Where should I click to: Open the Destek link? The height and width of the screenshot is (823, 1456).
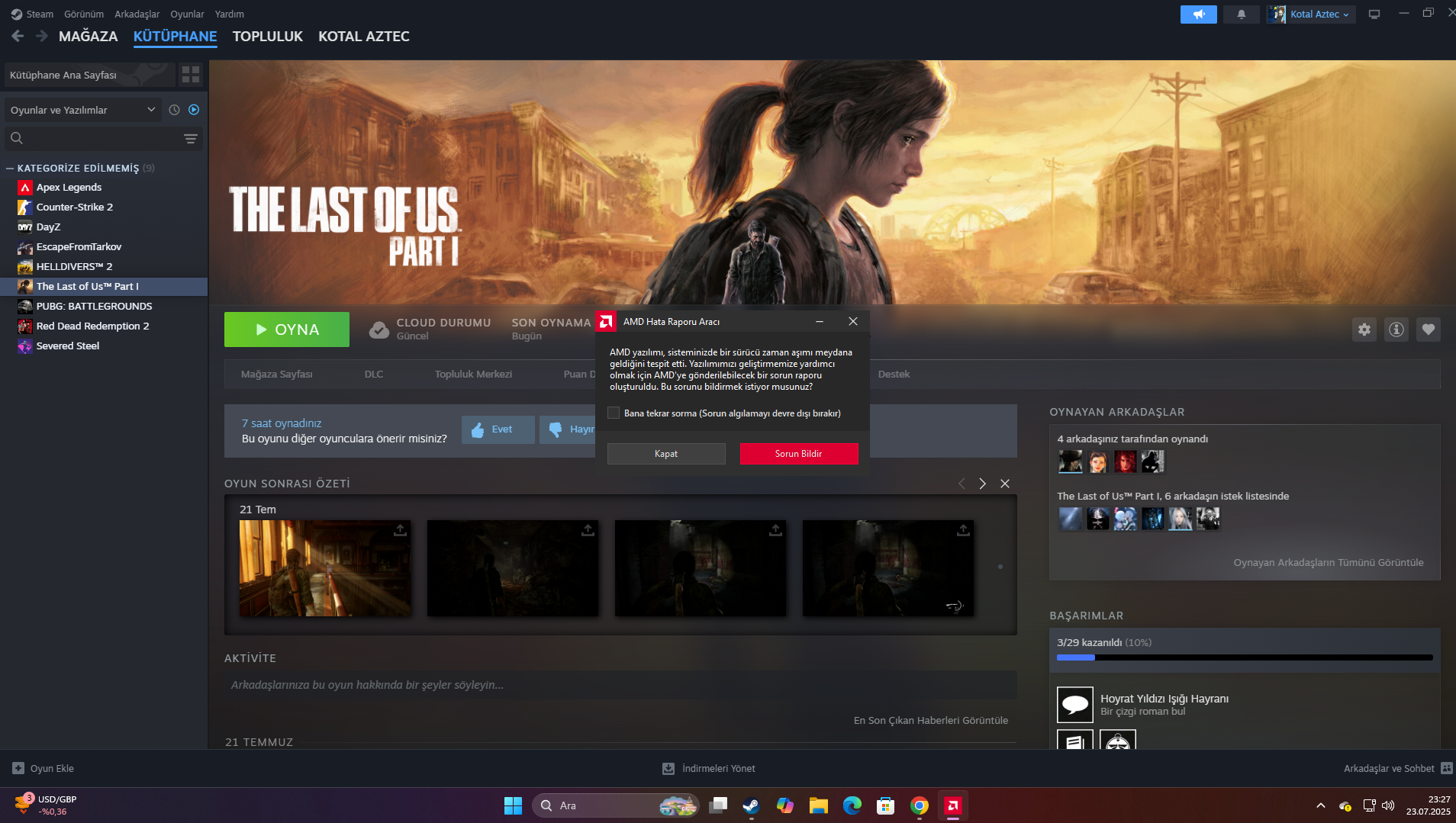(x=894, y=374)
